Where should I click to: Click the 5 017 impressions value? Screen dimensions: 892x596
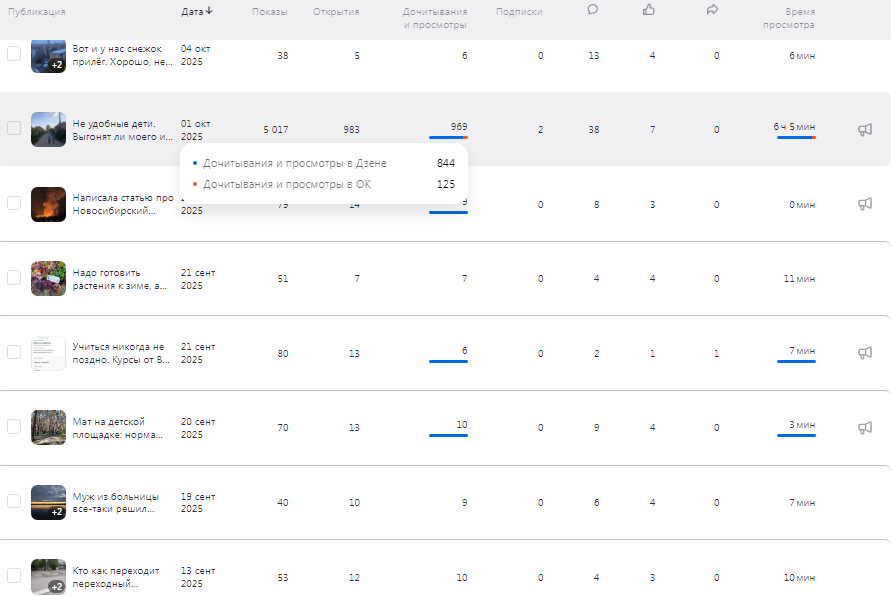pyautogui.click(x=276, y=130)
